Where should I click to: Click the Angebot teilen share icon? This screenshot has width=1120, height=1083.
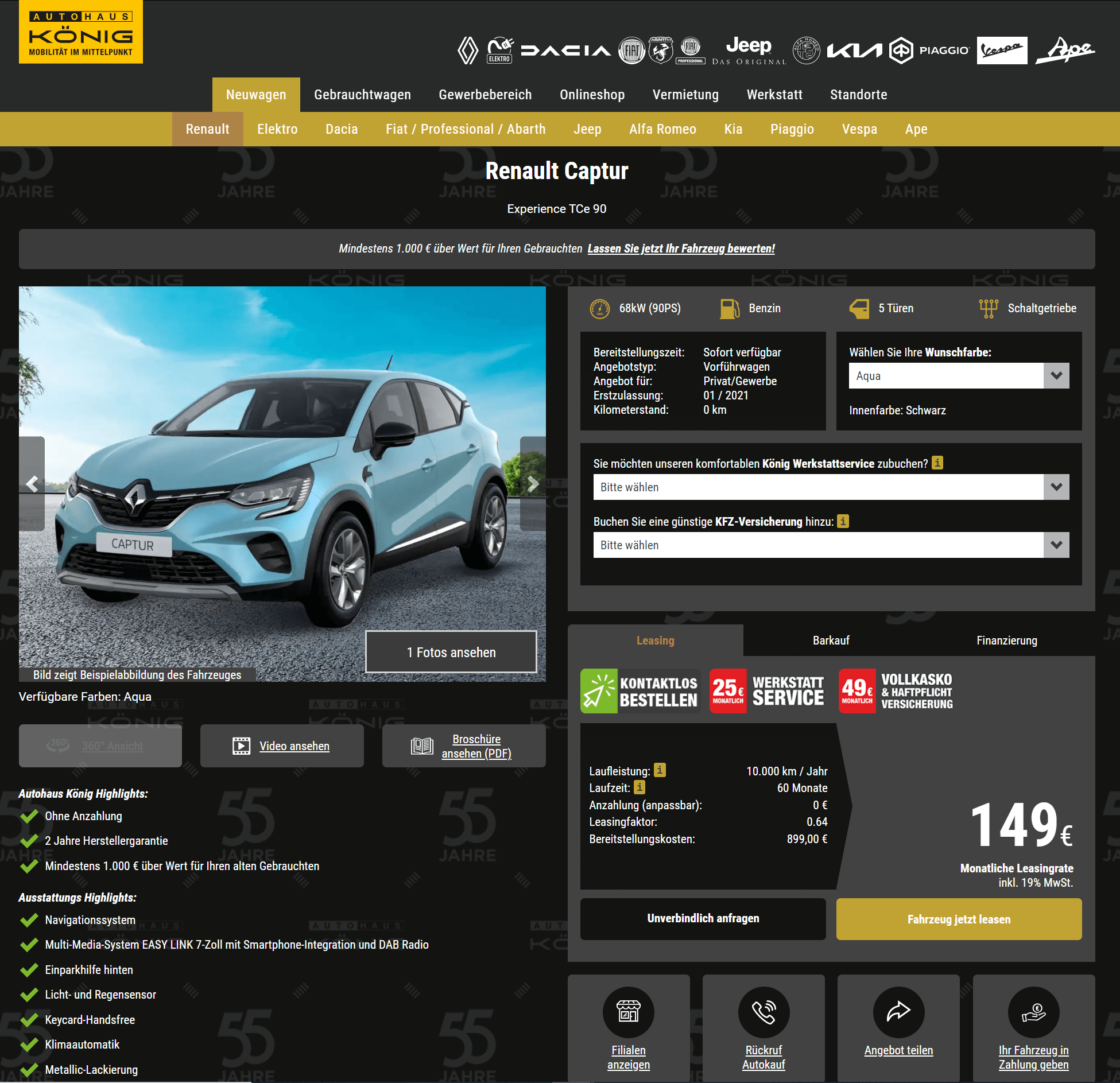coord(898,1012)
